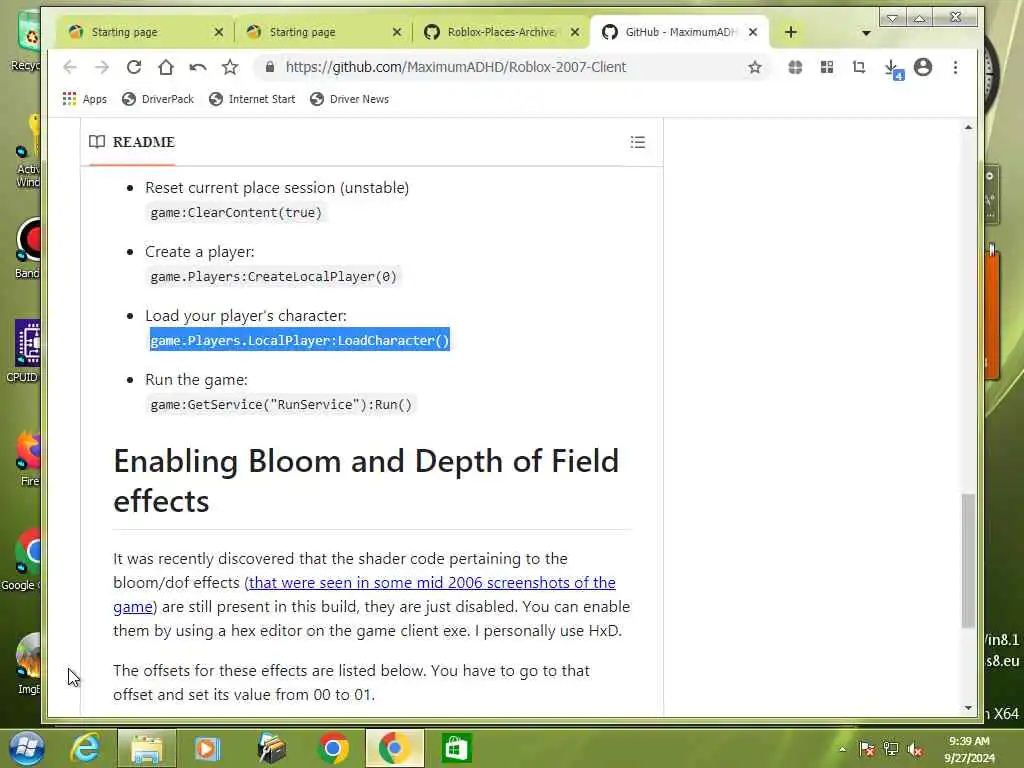This screenshot has height=768, width=1024.
Task: Open the grid tiles toolbar icon
Action: [827, 67]
